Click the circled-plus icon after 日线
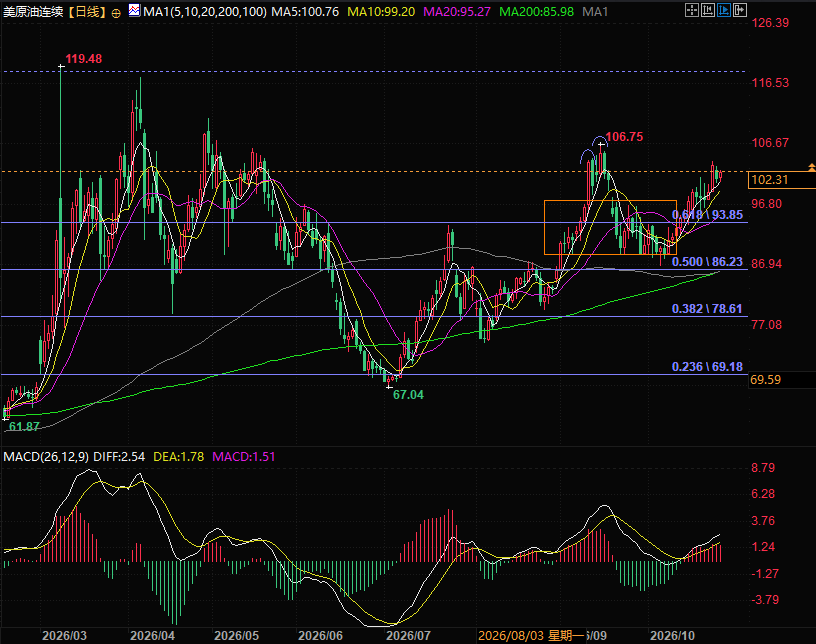Screen dimensions: 816x644 click(x=116, y=12)
